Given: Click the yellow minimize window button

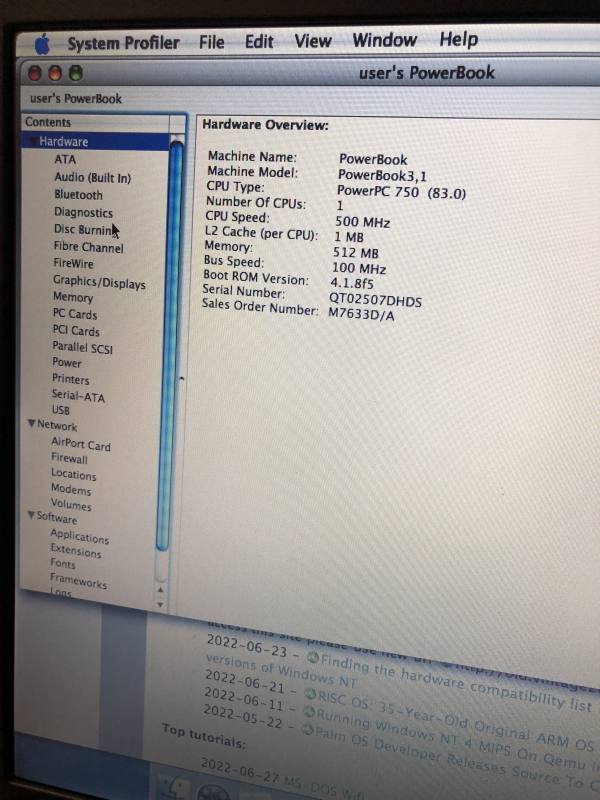Looking at the screenshot, I should click(x=55, y=73).
